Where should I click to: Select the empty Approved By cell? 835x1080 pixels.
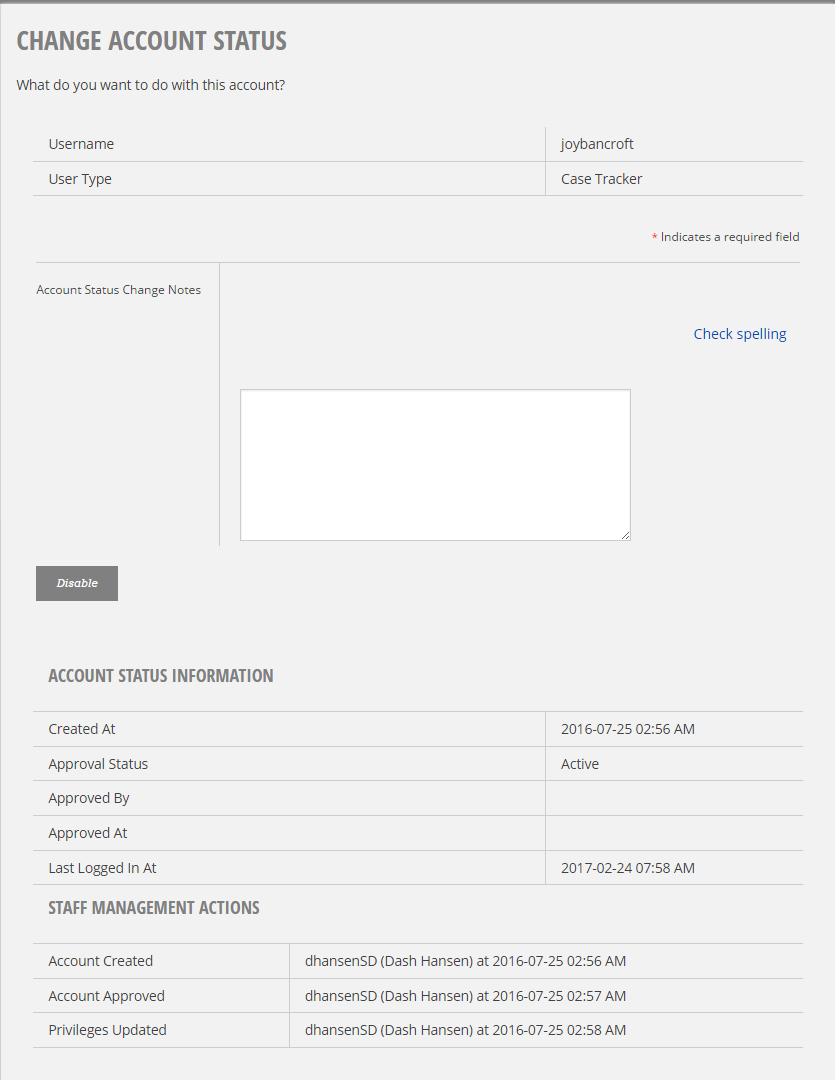click(674, 798)
